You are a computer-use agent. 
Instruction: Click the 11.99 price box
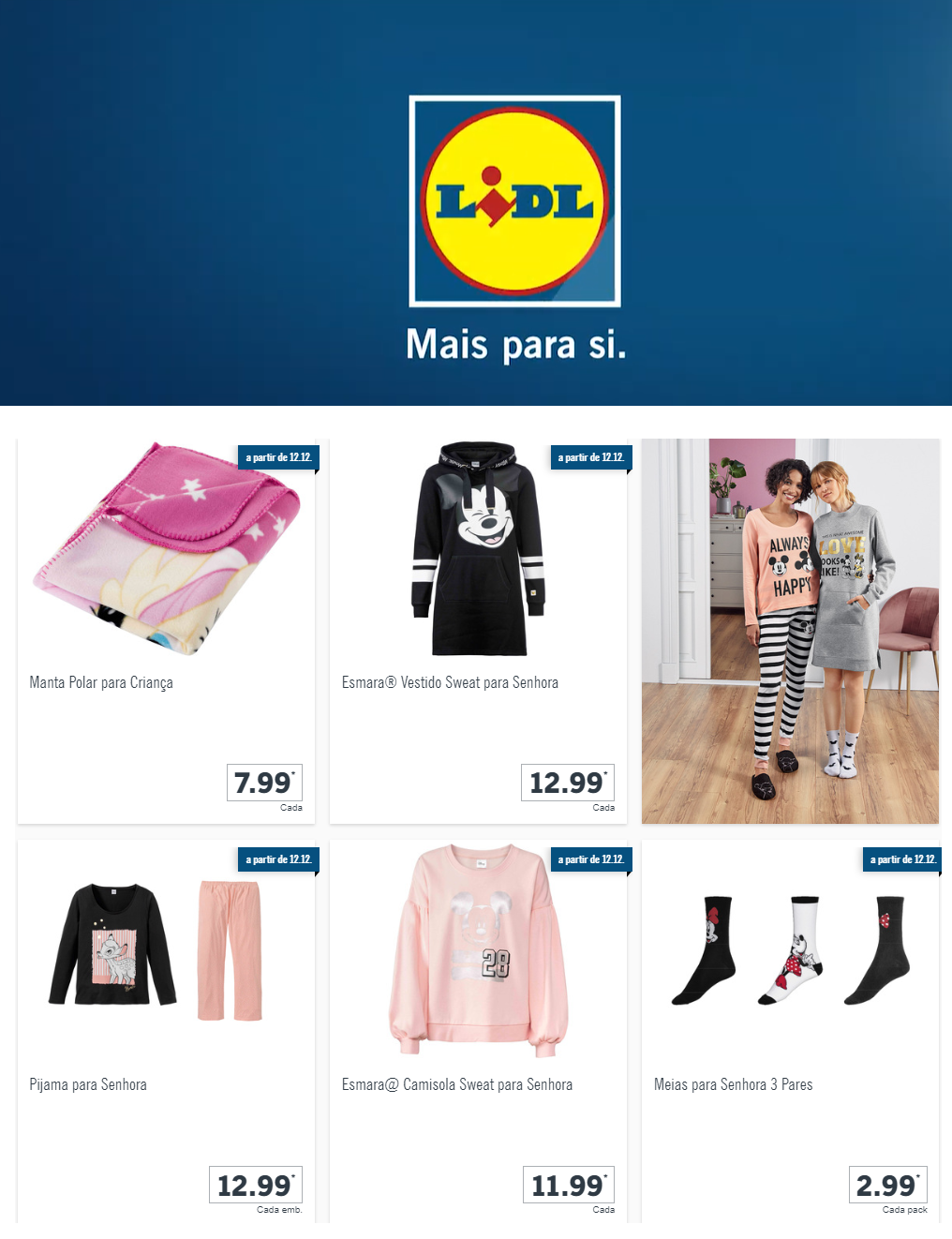tap(568, 1186)
